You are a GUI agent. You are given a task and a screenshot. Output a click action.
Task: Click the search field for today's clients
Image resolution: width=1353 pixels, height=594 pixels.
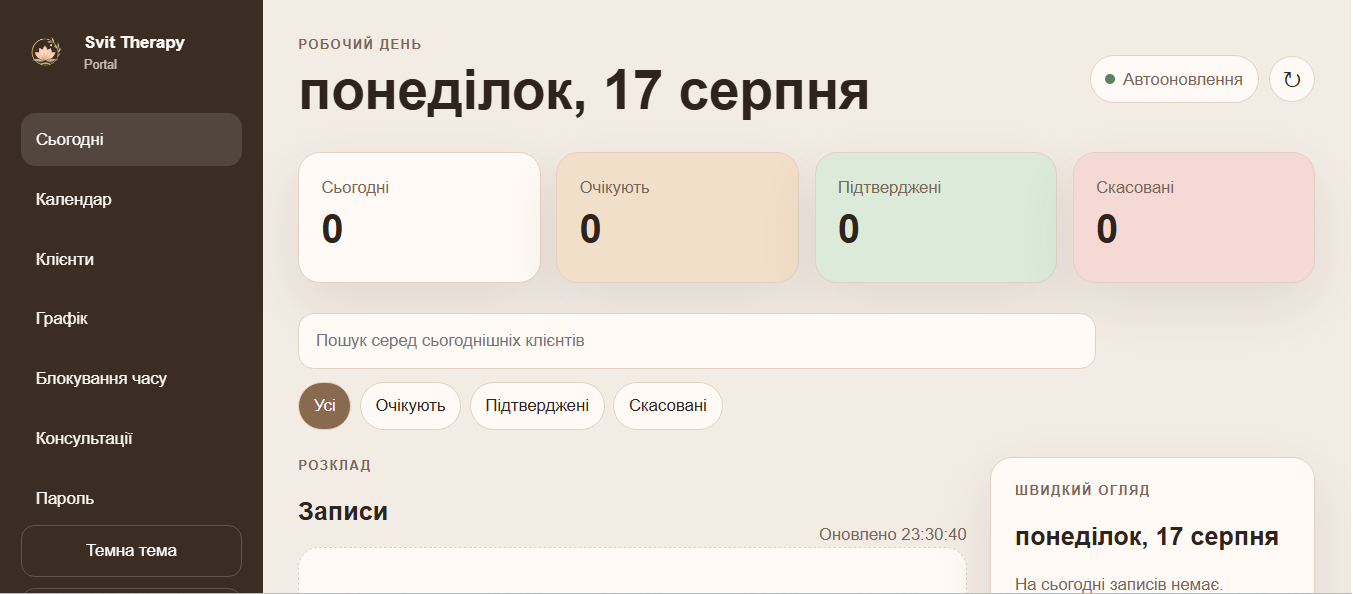coord(697,341)
